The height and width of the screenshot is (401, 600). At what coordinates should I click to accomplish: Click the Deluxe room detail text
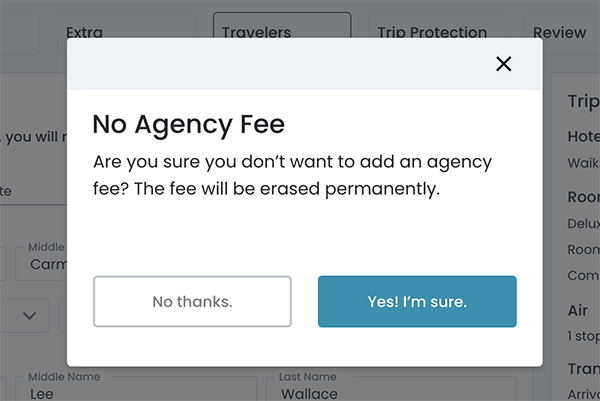coord(582,224)
